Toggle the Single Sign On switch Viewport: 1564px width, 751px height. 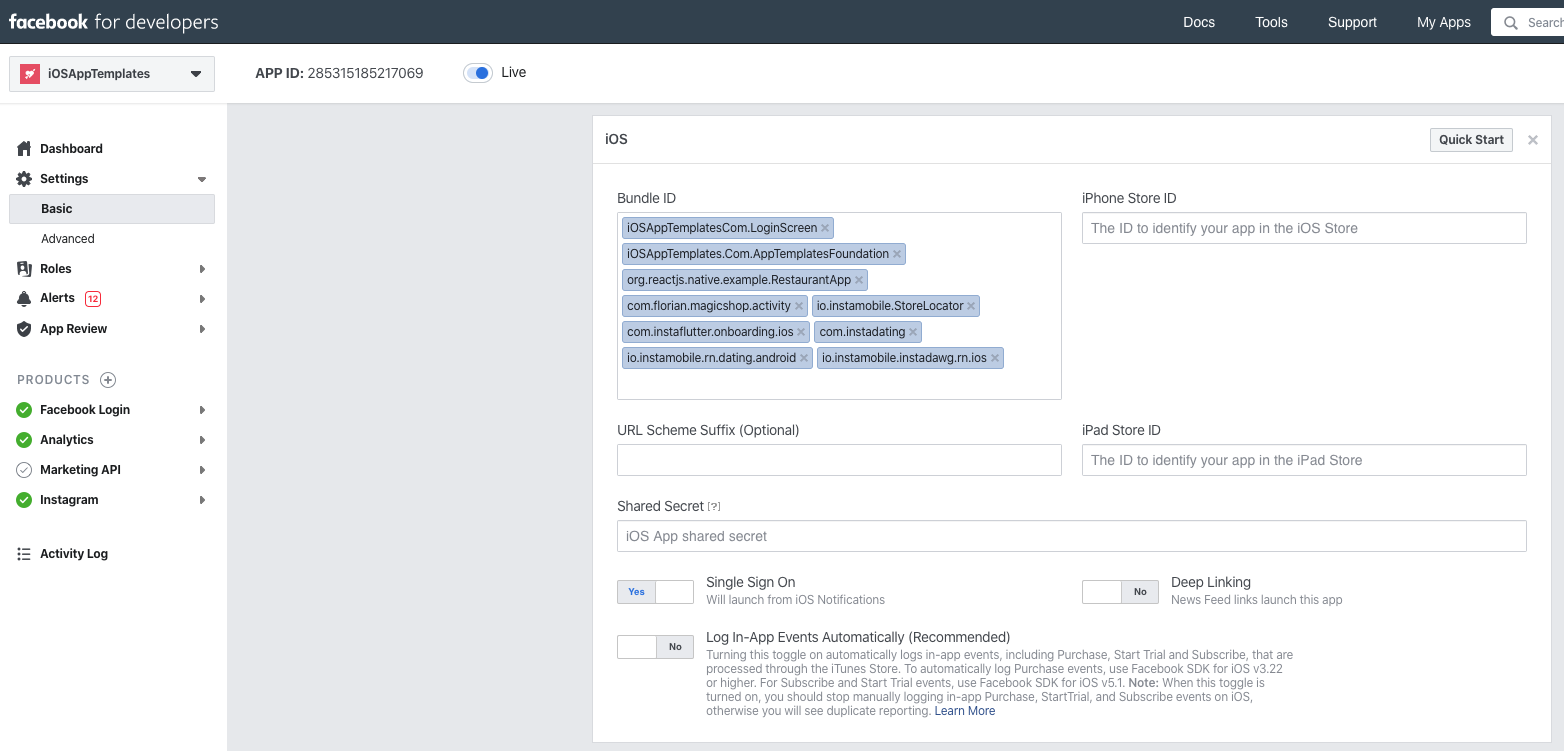pos(655,592)
